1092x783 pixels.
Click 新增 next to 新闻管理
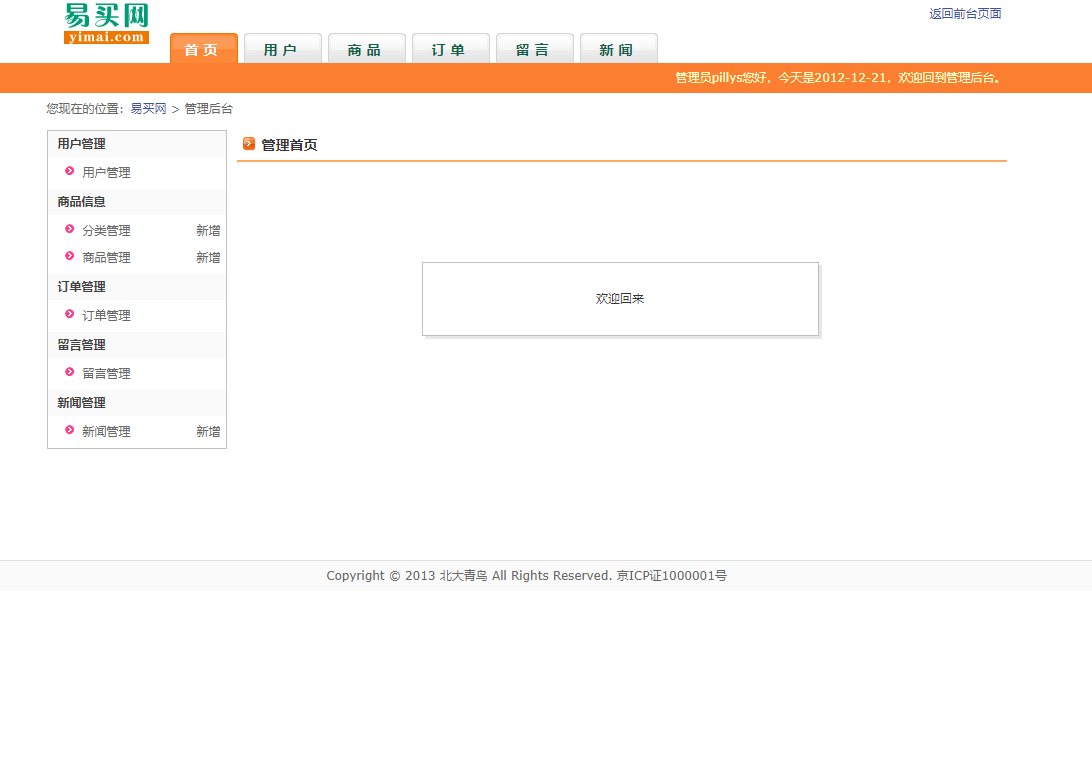pos(208,431)
